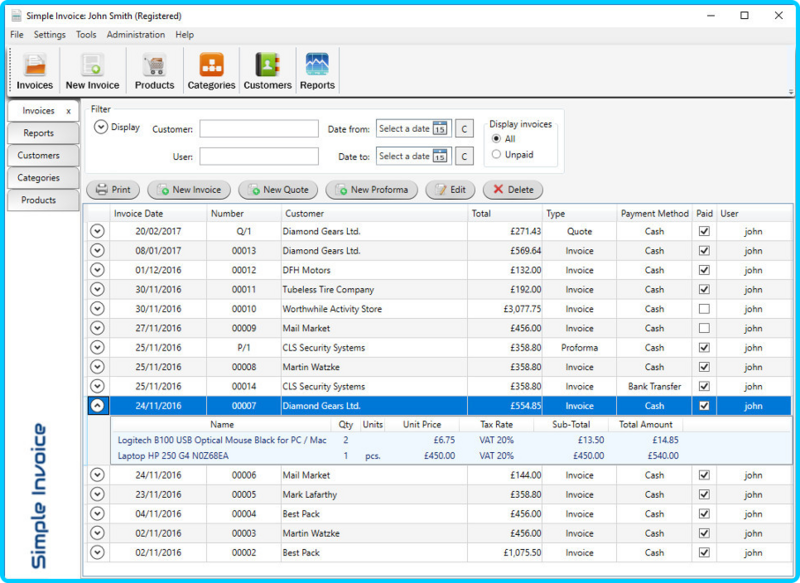
Task: Click the Print button
Action: coord(113,190)
